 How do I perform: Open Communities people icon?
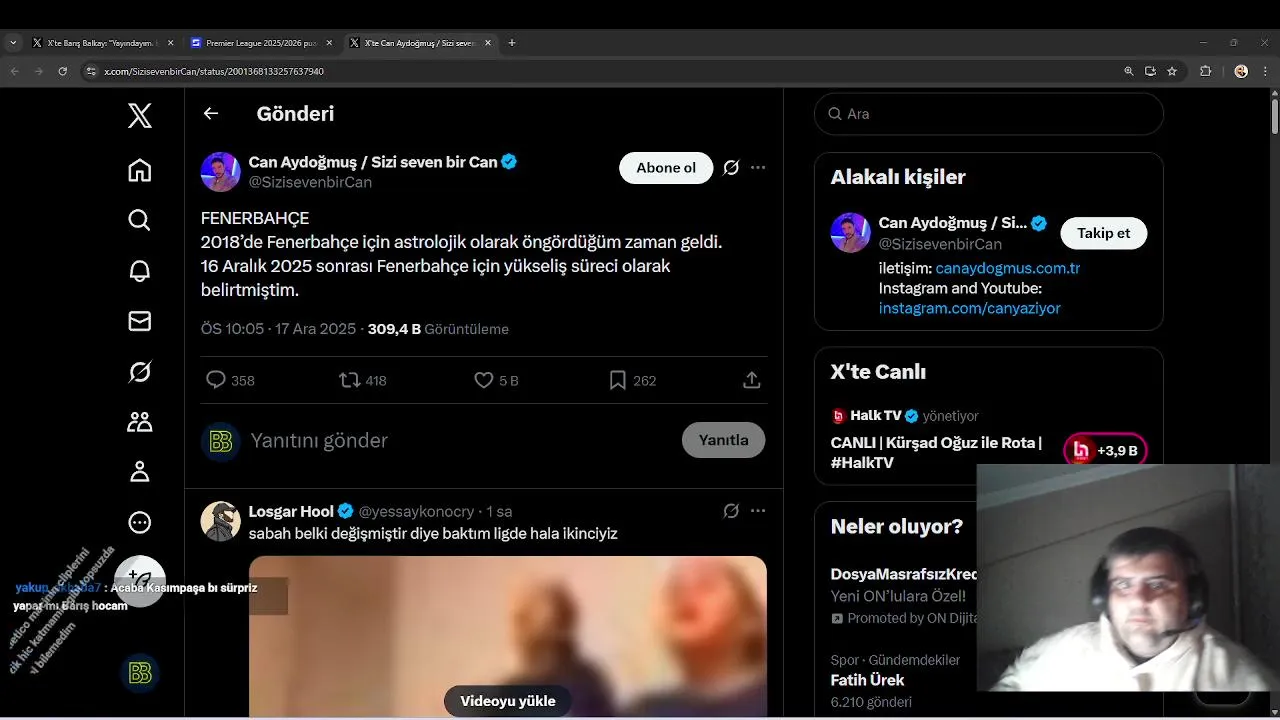[x=140, y=422]
